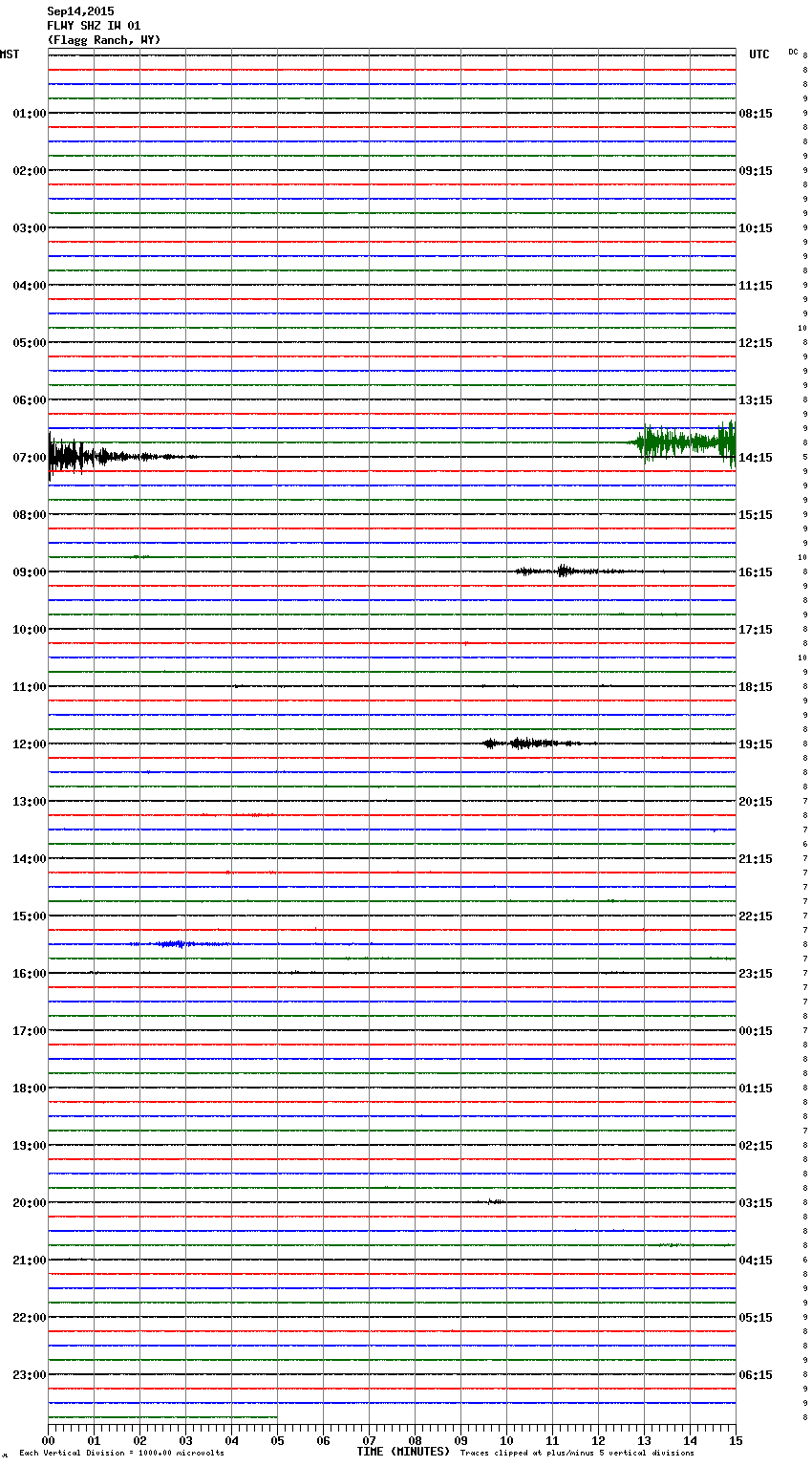The image size is (812, 1466).
Task: Click the '09:00' MST row label
Action: coord(30,572)
